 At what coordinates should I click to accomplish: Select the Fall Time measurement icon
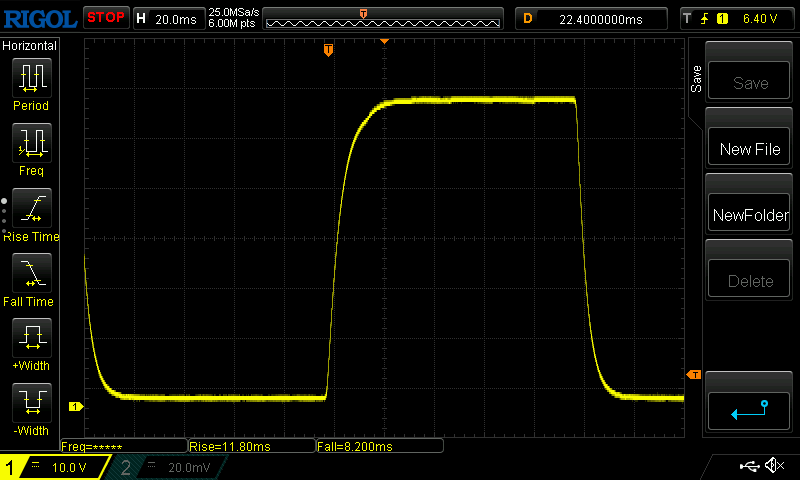pyautogui.click(x=32, y=272)
